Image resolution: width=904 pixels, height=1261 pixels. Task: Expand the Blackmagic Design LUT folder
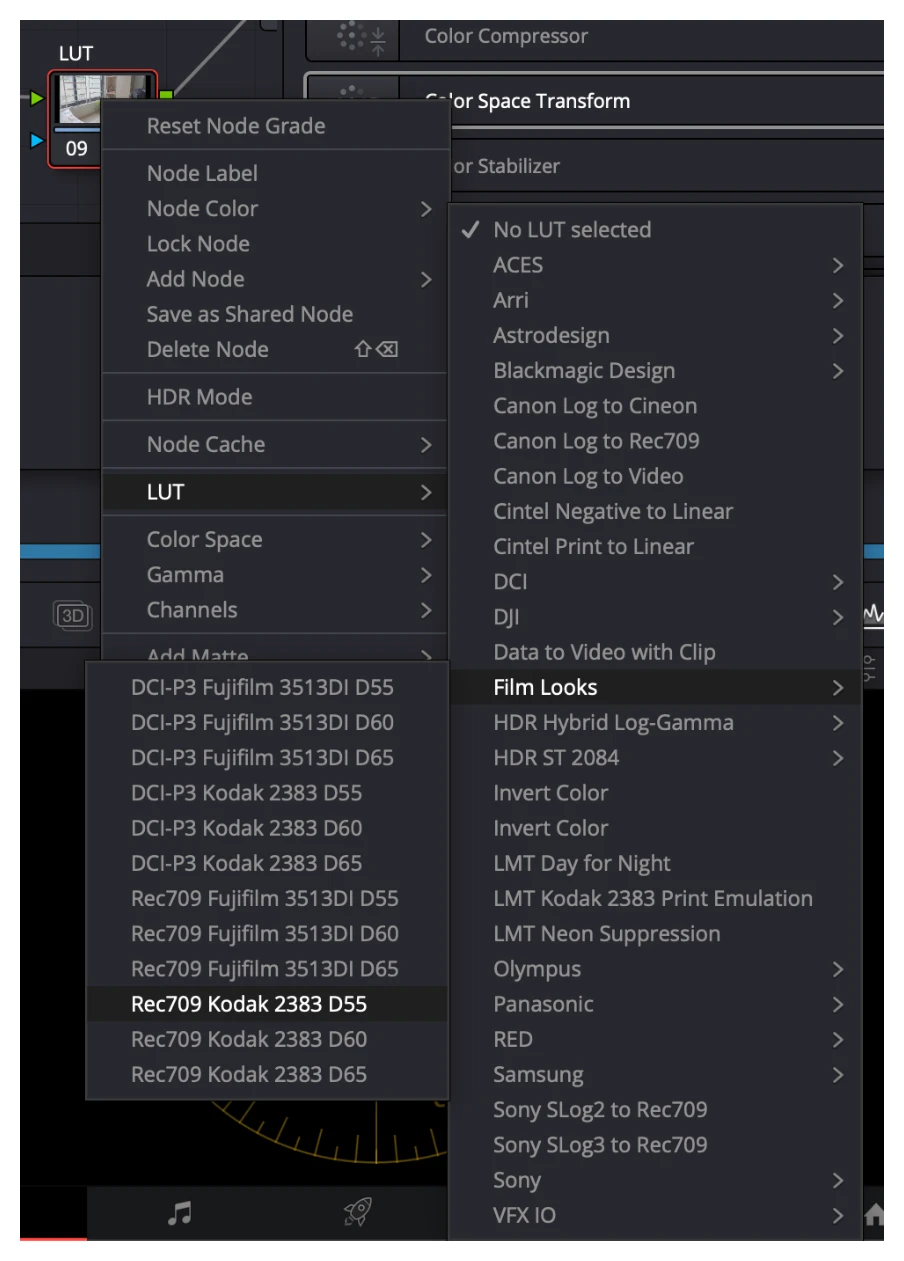point(655,370)
